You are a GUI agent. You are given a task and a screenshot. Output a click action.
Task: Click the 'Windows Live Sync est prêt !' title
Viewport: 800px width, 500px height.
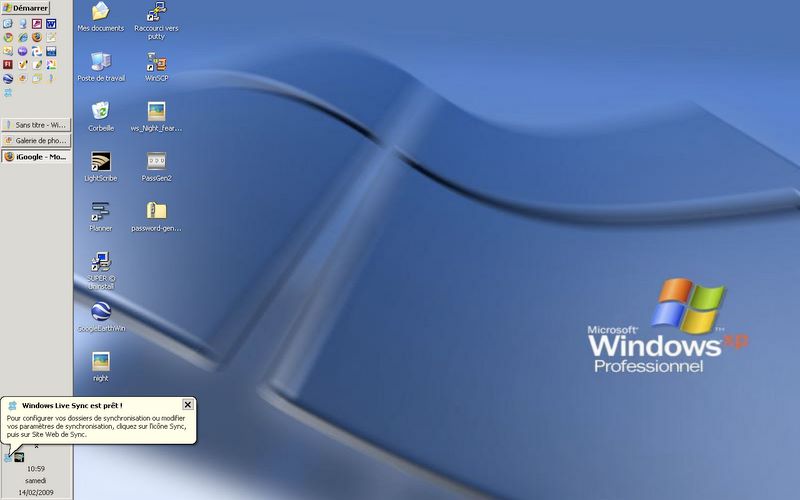pos(72,406)
